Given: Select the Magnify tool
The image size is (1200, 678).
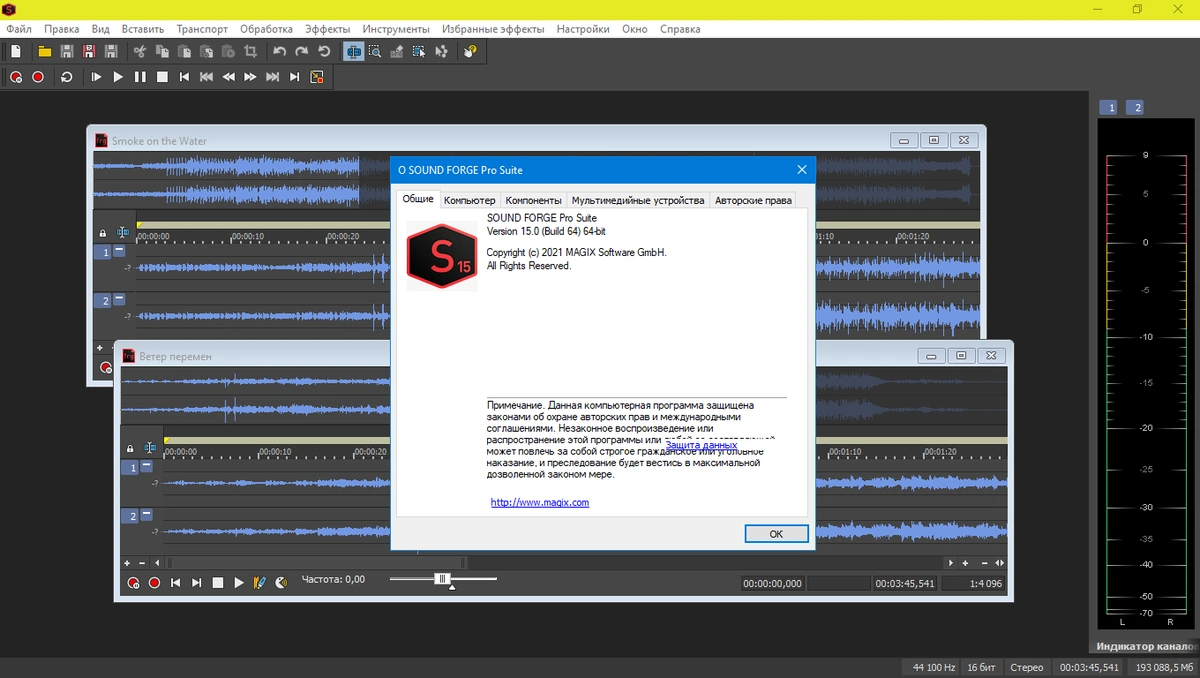Looking at the screenshot, I should coord(375,51).
